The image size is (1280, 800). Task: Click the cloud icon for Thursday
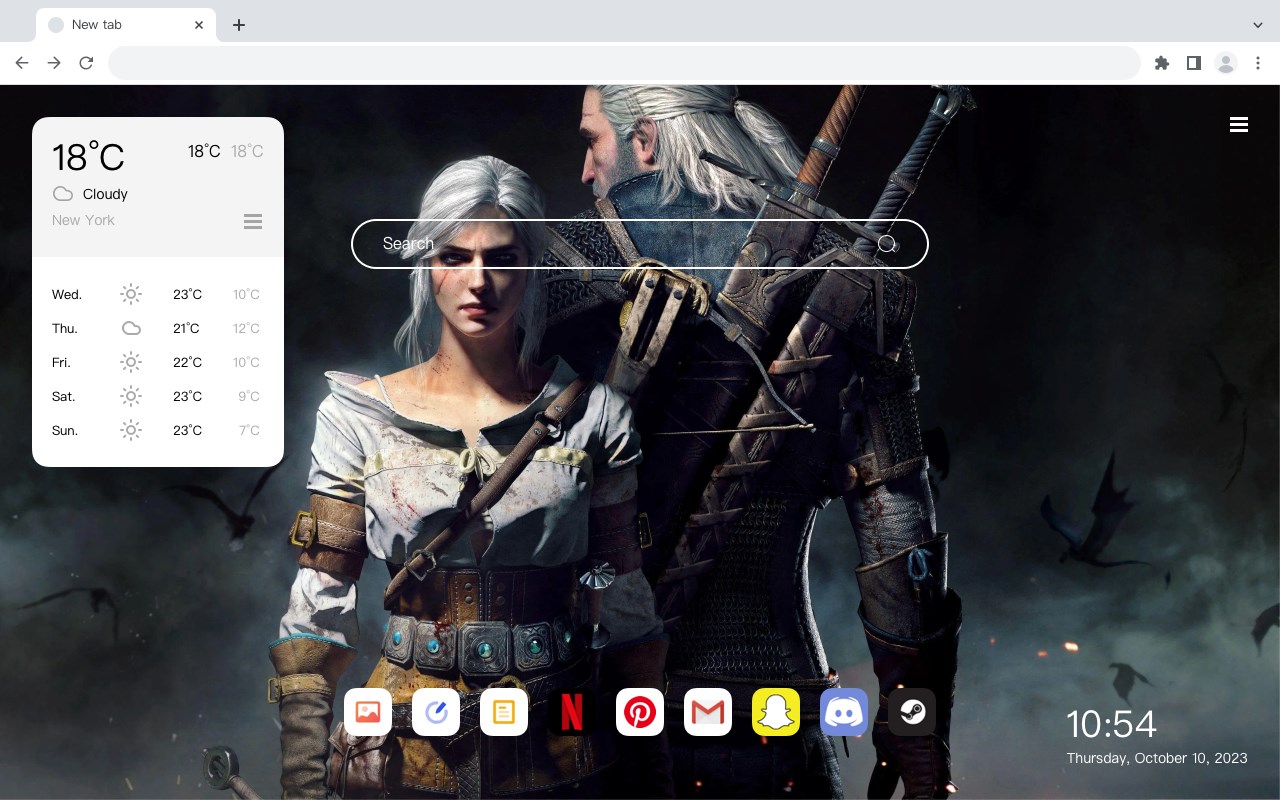[131, 328]
